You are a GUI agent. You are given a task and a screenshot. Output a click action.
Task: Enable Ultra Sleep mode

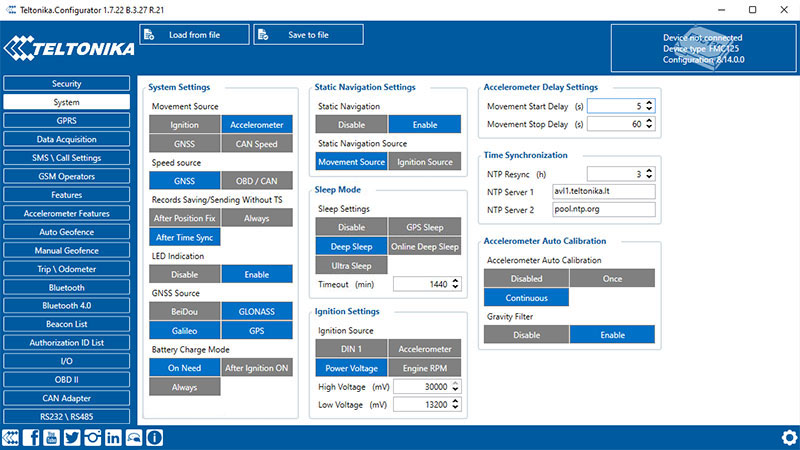(x=345, y=266)
